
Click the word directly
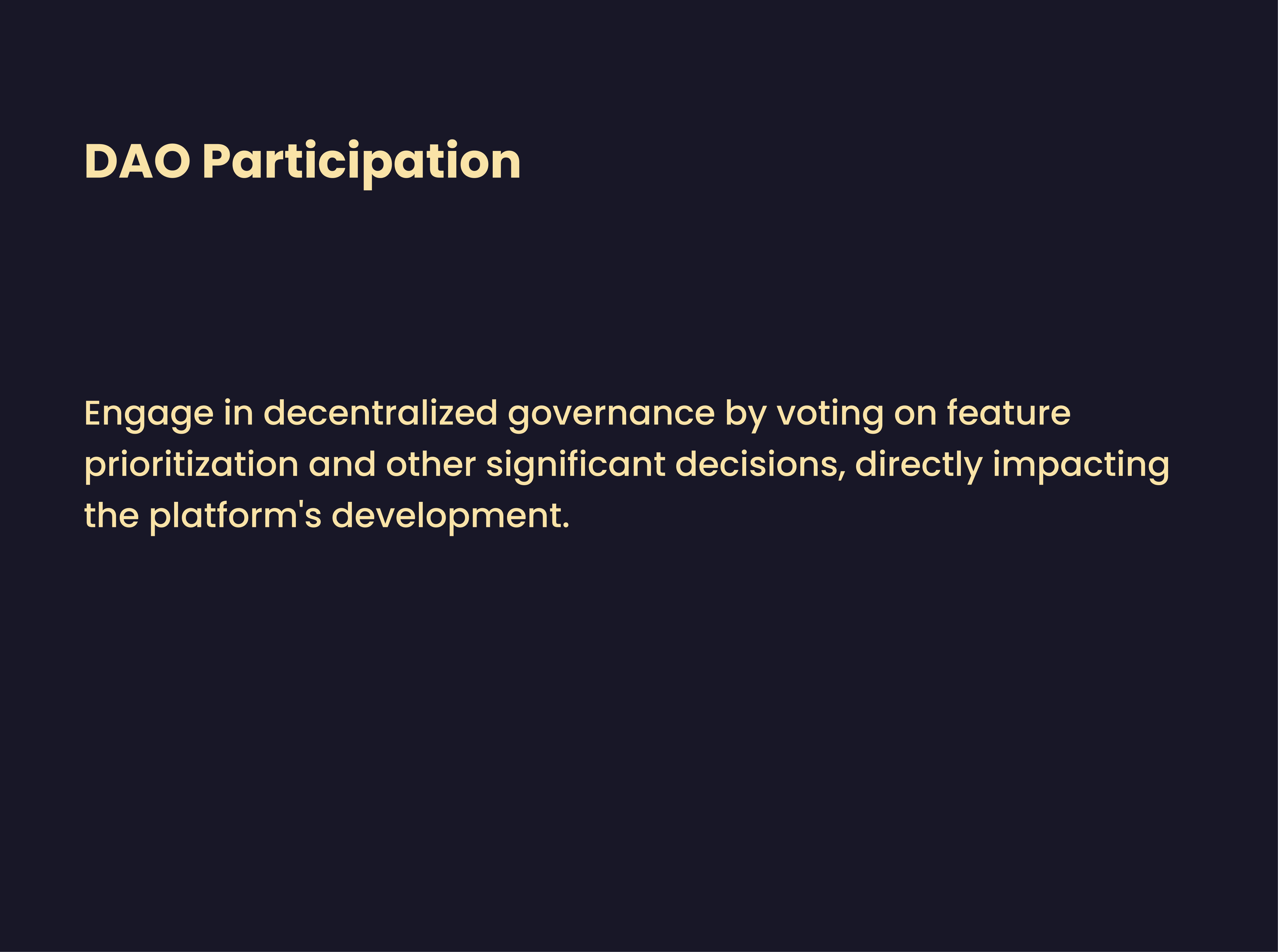click(x=918, y=464)
